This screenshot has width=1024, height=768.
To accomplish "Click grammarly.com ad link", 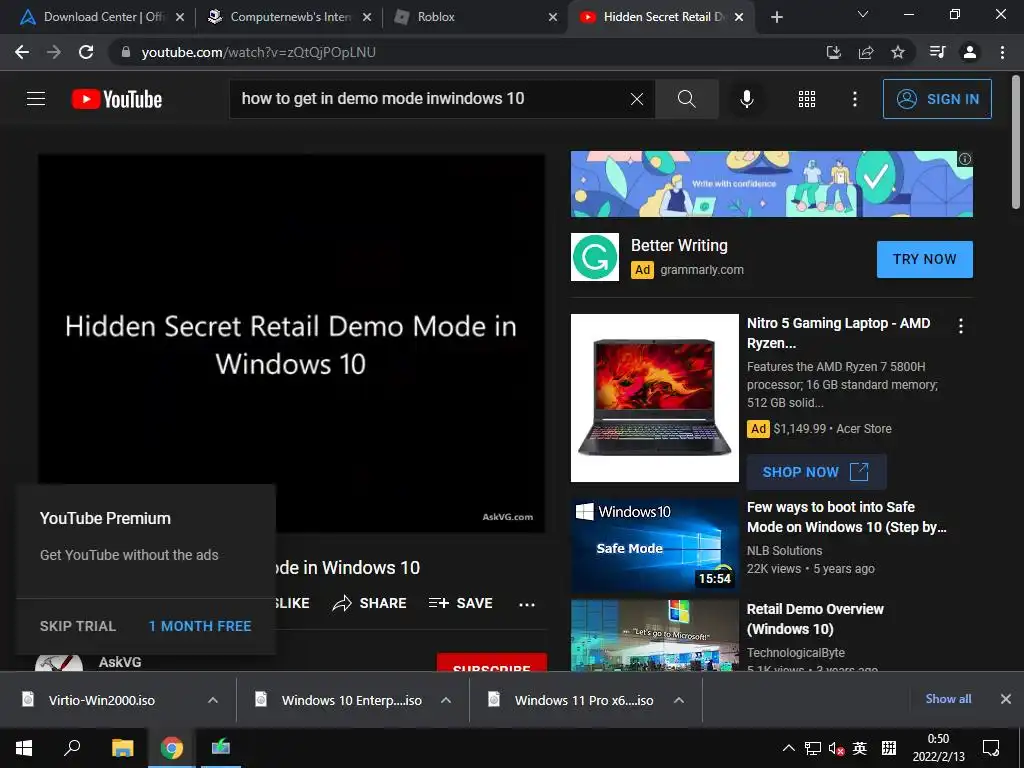I will (701, 270).
